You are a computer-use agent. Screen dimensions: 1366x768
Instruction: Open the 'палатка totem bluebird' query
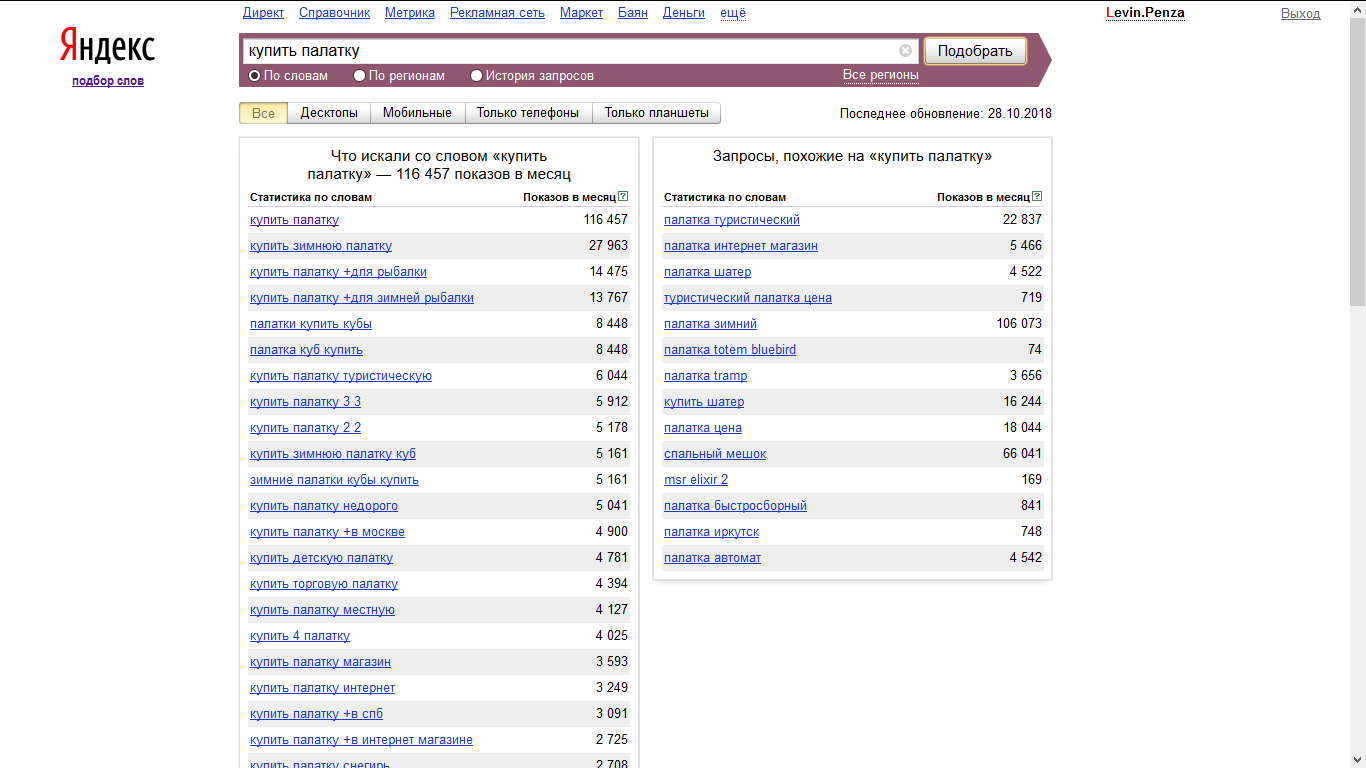tap(730, 350)
